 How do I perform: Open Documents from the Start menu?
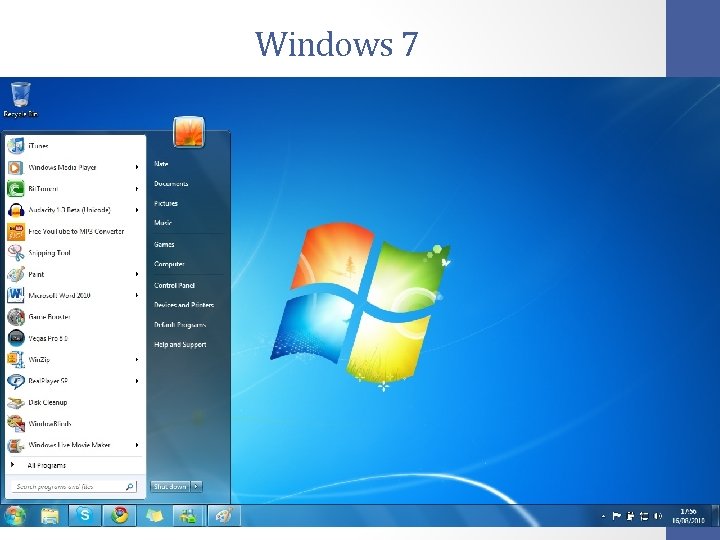pyautogui.click(x=171, y=184)
